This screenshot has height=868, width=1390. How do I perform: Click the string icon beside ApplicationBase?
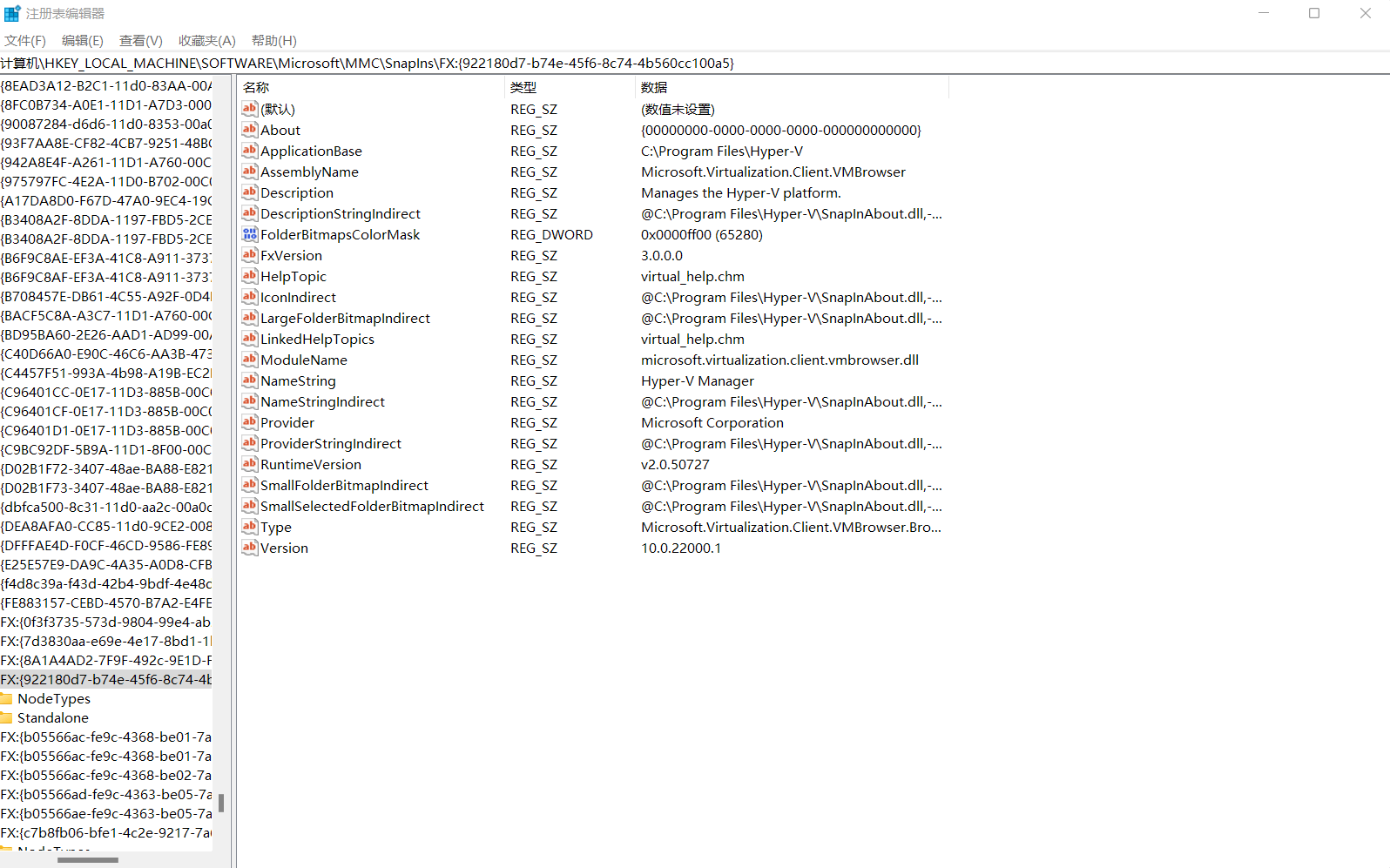250,151
